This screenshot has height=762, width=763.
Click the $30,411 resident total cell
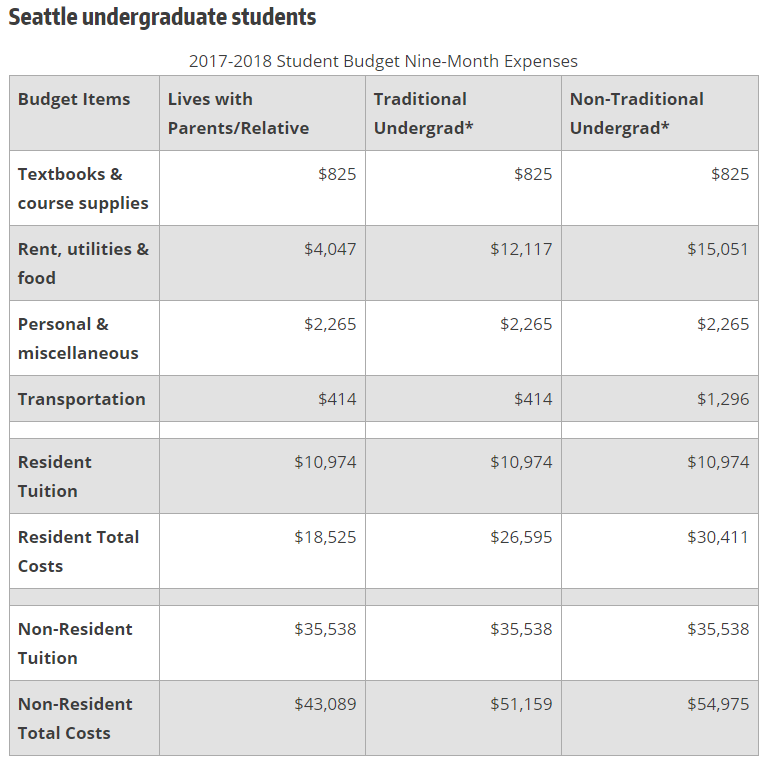coord(717,537)
